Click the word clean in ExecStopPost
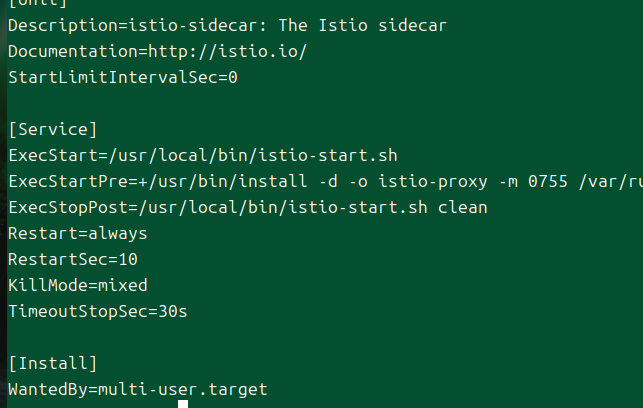Viewport: 643px width, 408px height. [463, 207]
